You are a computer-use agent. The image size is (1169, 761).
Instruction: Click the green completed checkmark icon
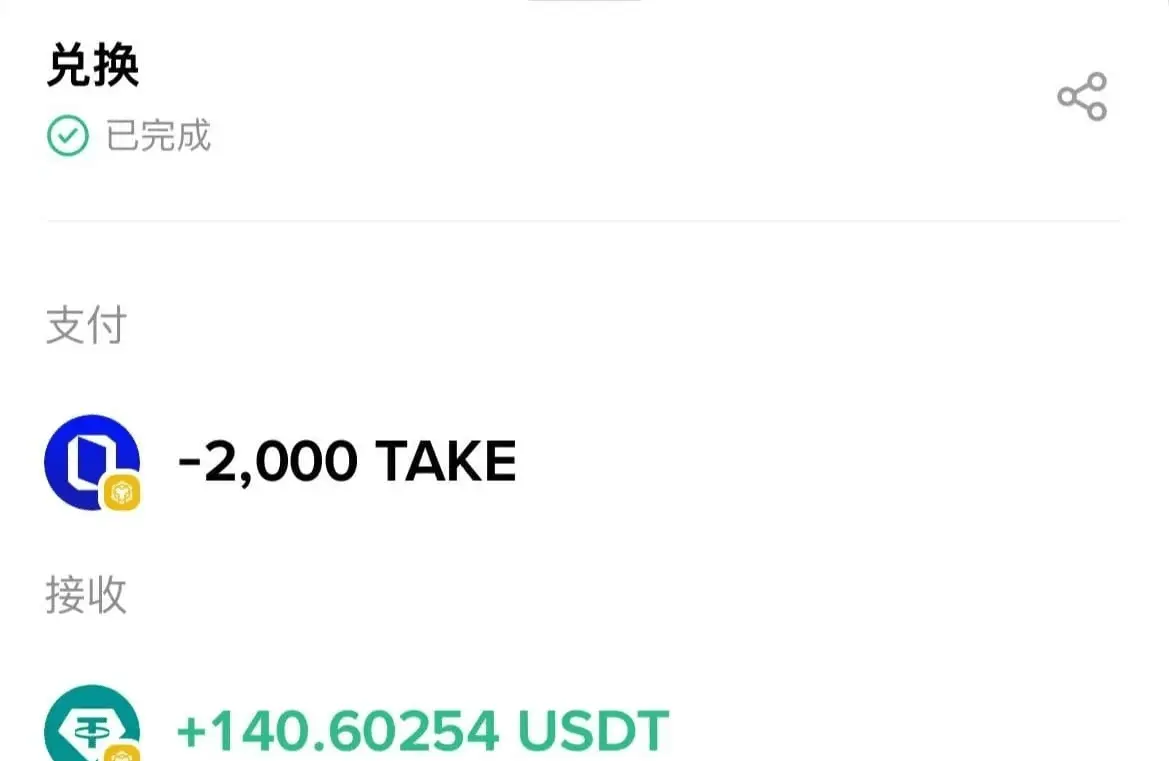tap(68, 136)
